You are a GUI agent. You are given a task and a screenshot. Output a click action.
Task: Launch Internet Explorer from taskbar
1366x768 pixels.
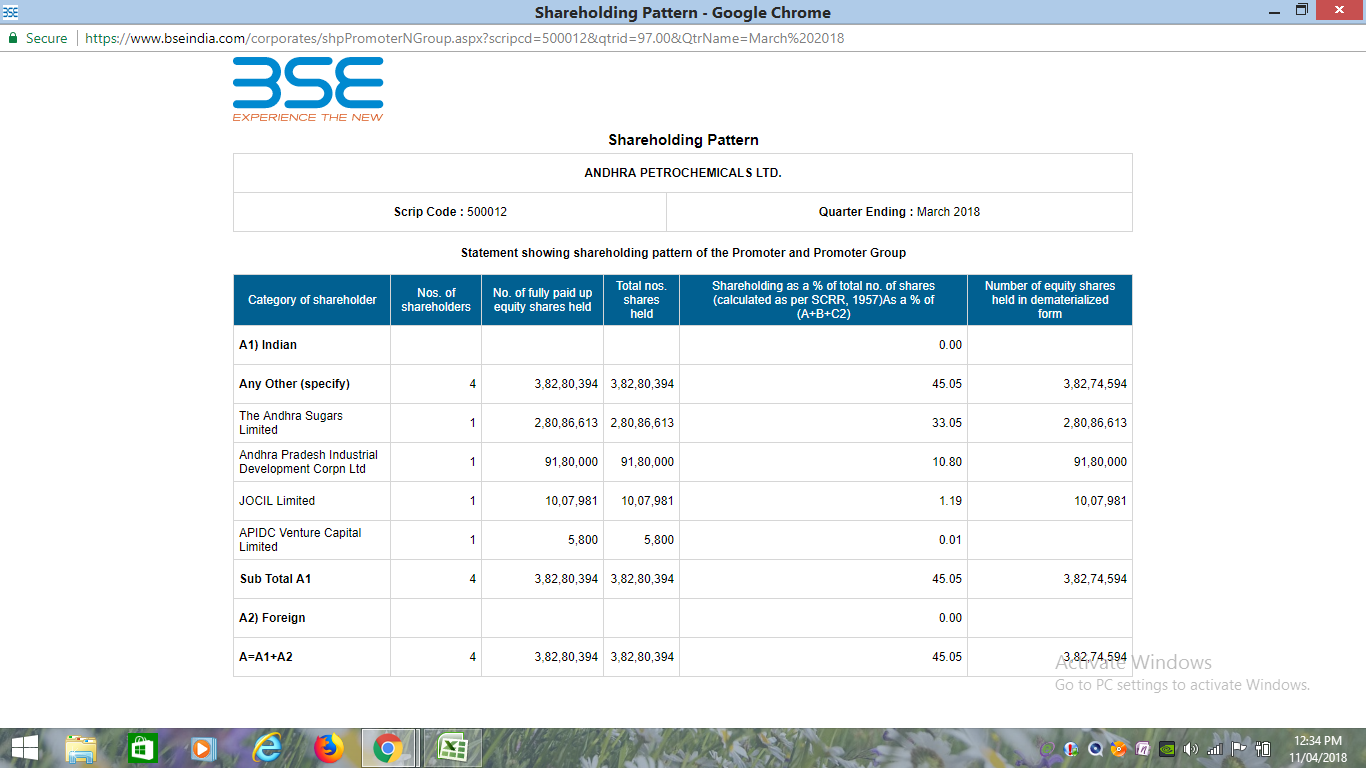(266, 747)
